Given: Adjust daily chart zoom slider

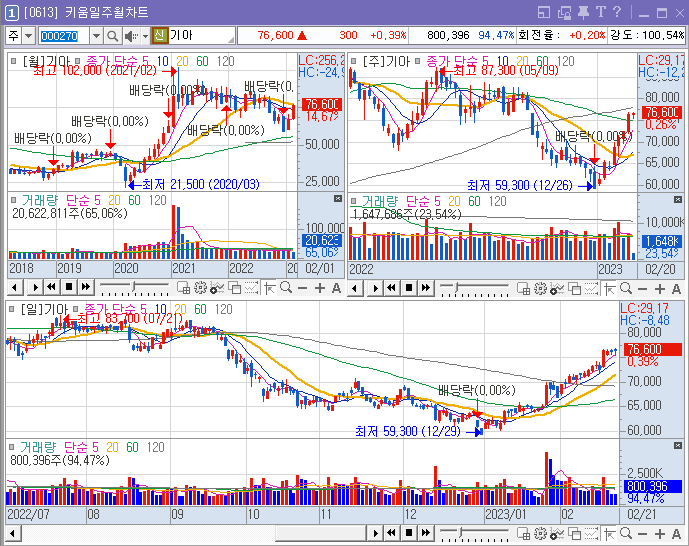Looking at the screenshot, I should (475, 533).
